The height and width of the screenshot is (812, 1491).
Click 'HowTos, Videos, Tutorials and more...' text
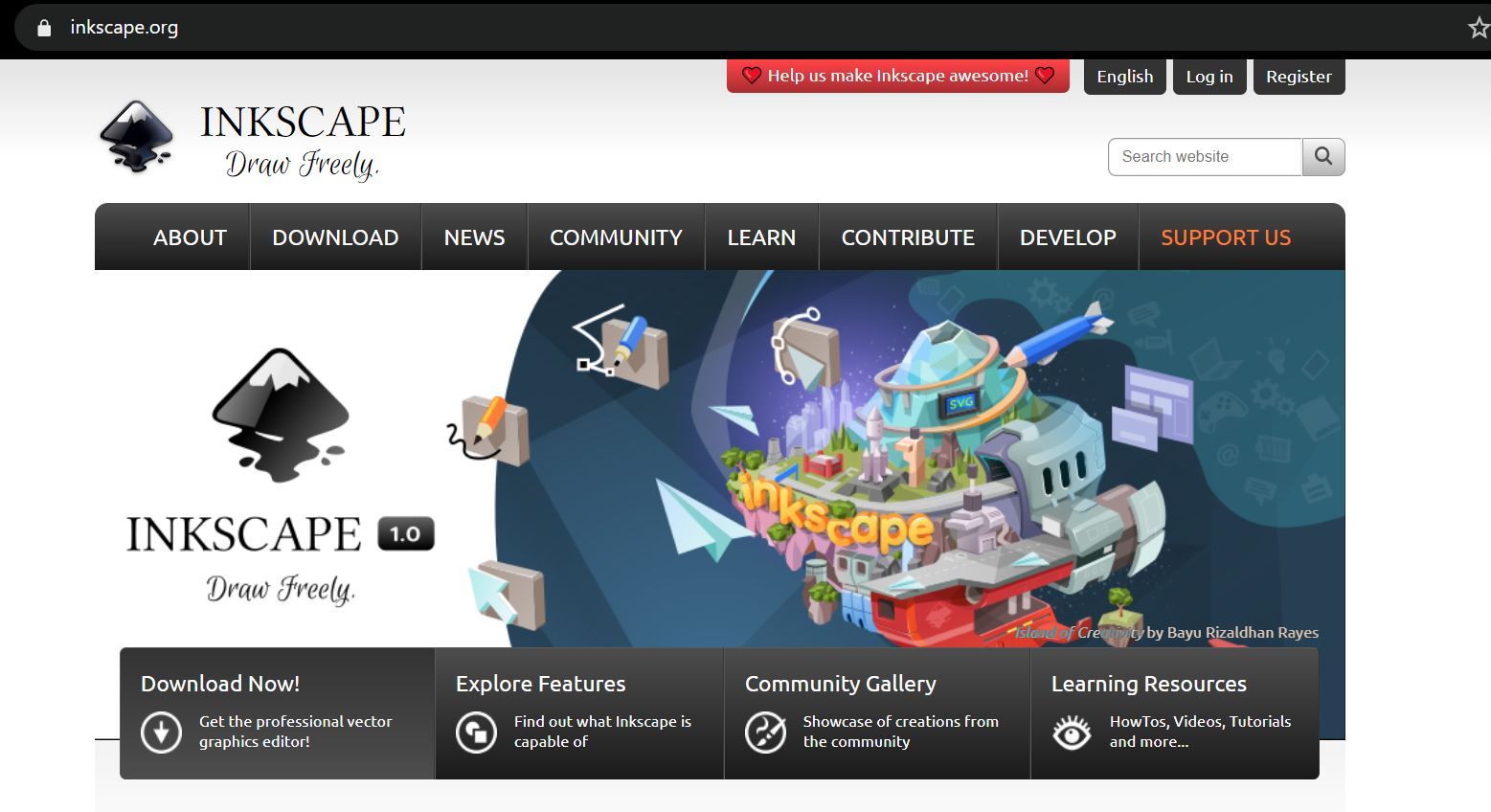pos(1200,732)
